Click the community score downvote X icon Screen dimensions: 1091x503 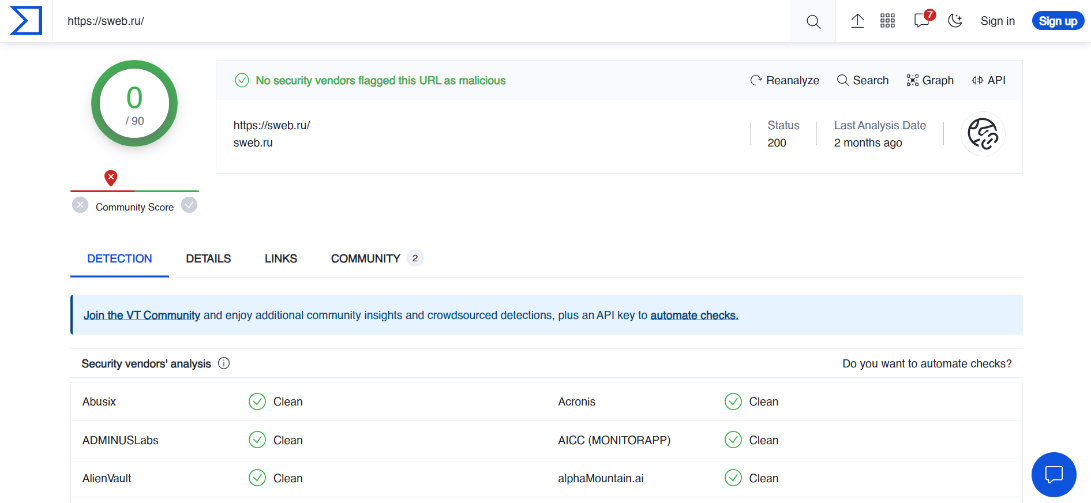(x=80, y=205)
